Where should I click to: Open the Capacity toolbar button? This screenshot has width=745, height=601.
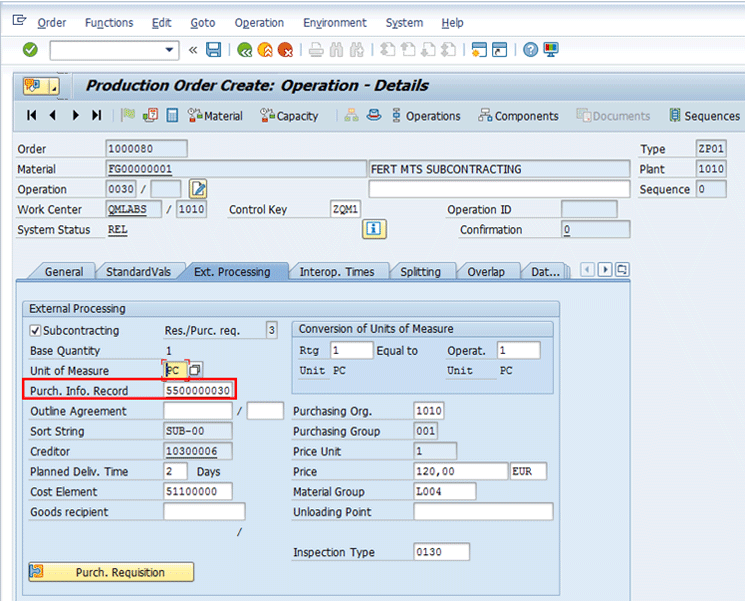click(x=289, y=116)
